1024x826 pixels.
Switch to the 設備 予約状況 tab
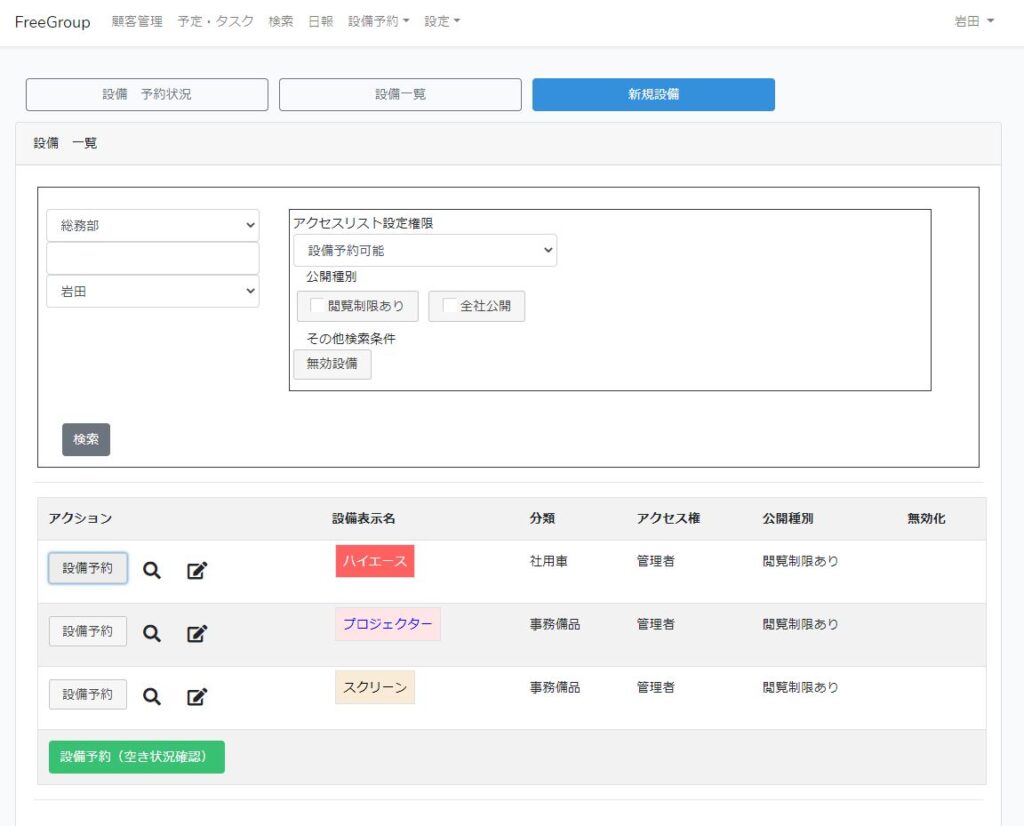pyautogui.click(x=147, y=94)
